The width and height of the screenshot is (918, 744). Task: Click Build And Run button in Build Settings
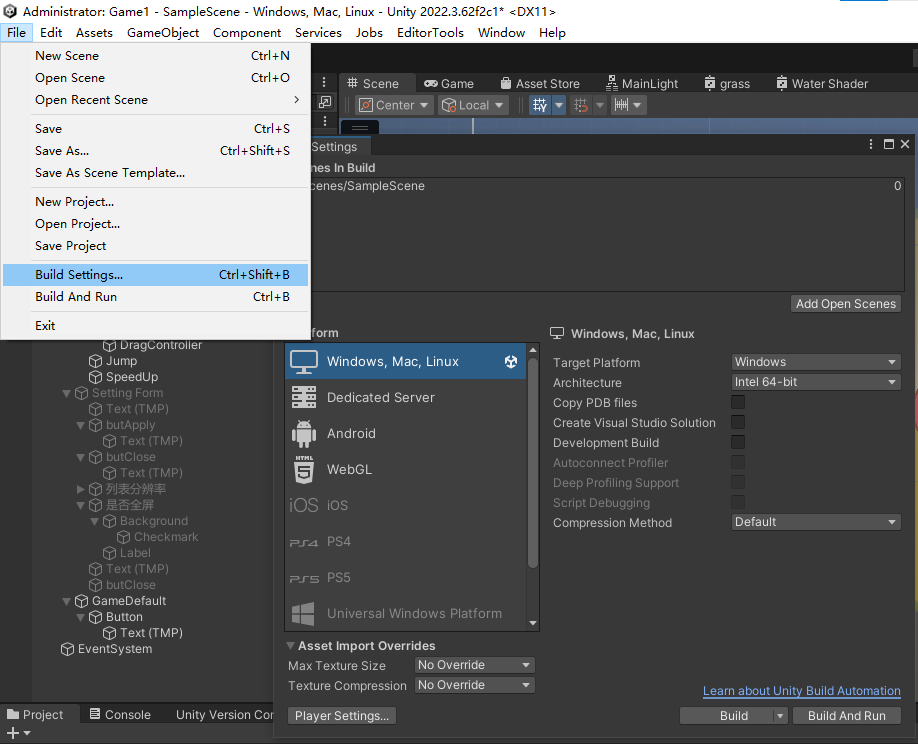click(847, 716)
